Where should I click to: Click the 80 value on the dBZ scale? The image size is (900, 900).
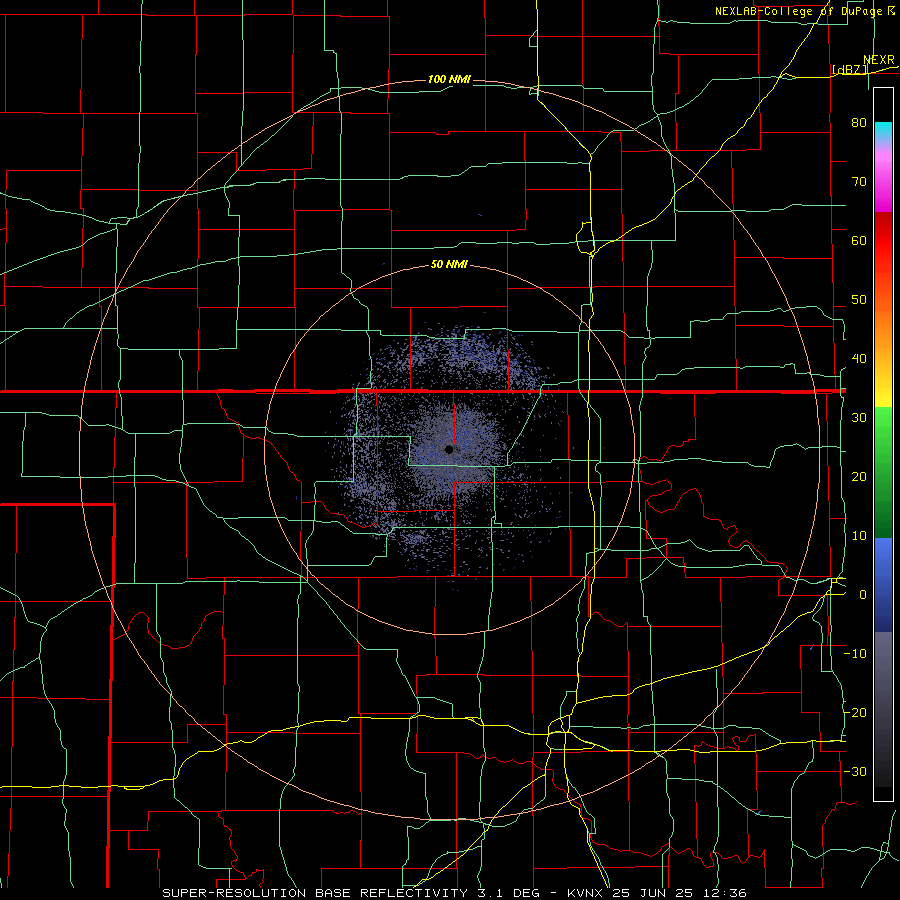pyautogui.click(x=859, y=123)
